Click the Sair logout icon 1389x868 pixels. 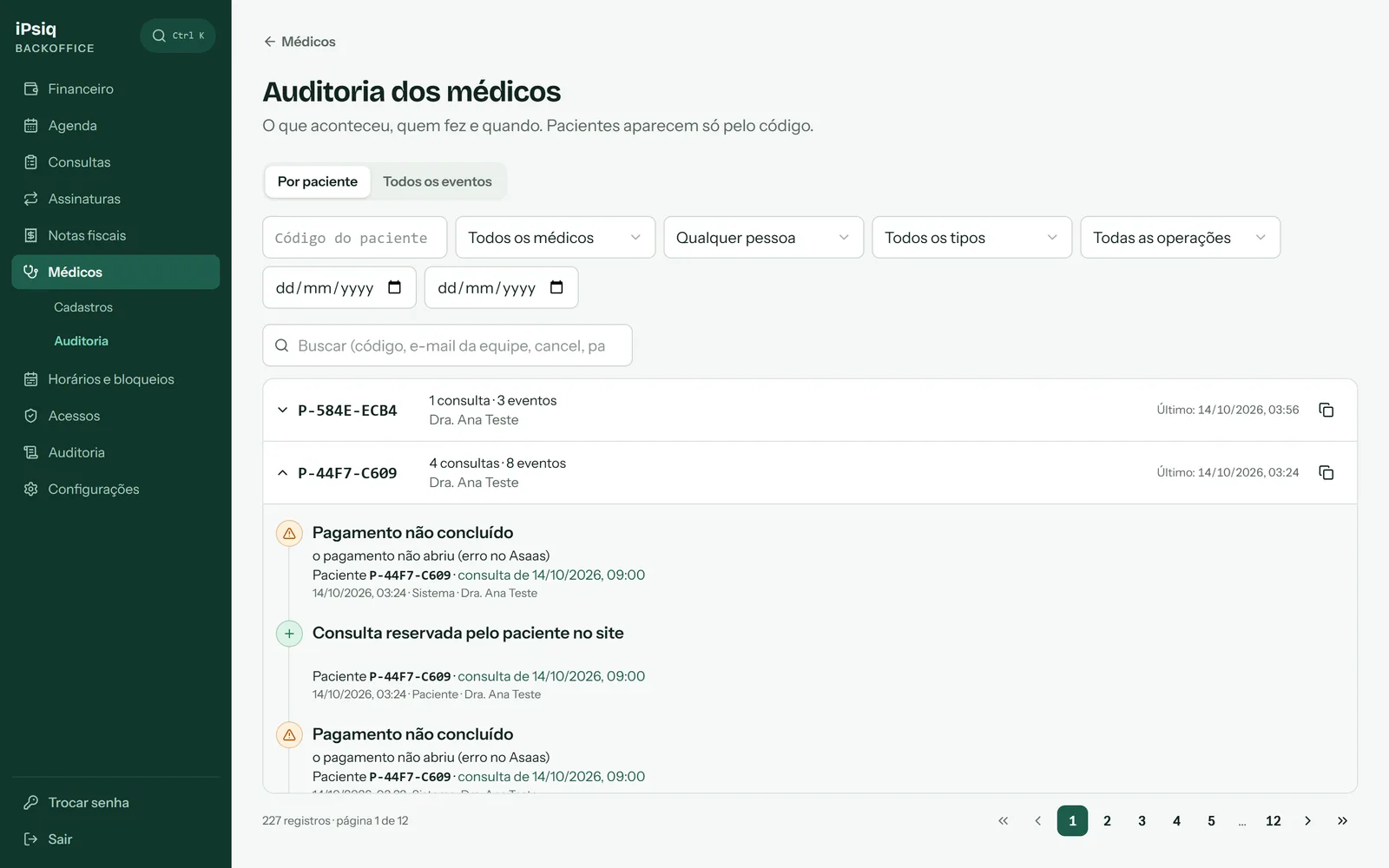click(31, 838)
